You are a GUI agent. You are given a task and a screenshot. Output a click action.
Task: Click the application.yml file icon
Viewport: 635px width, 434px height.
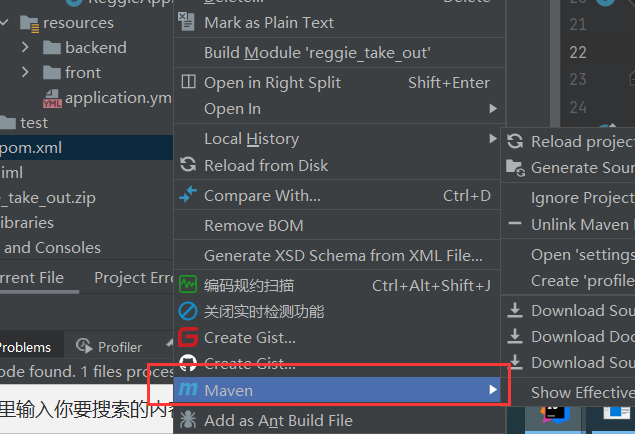click(x=52, y=98)
